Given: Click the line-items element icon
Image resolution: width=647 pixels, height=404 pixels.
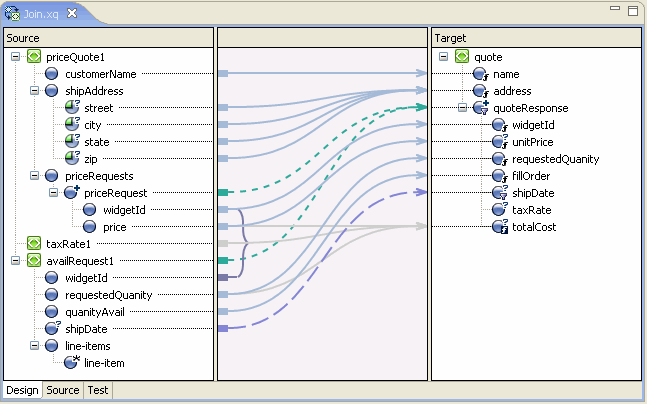Looking at the screenshot, I should (x=52, y=345).
